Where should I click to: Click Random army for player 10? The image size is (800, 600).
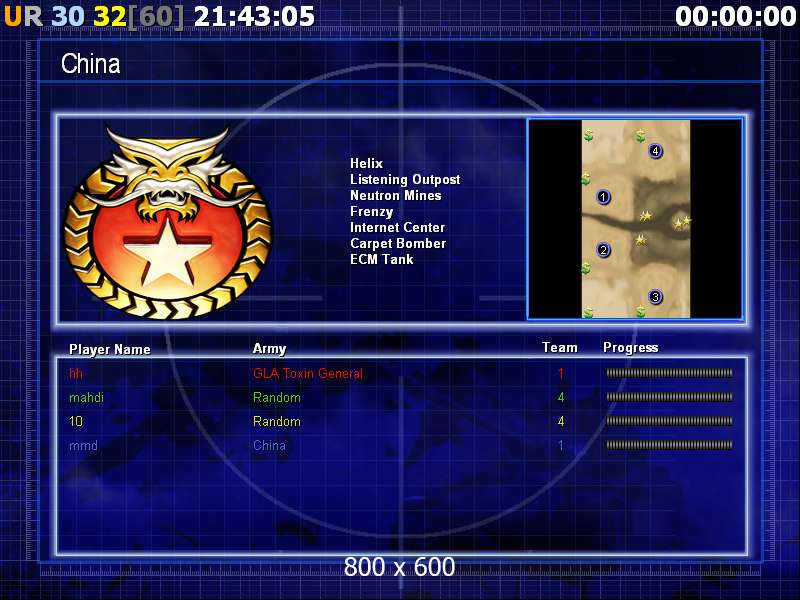[x=277, y=421]
